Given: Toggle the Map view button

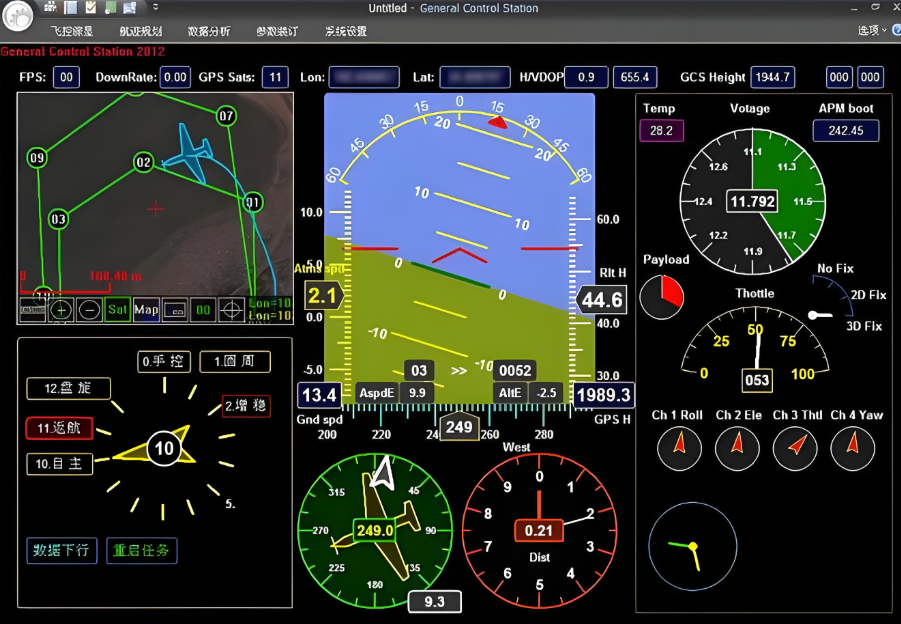Looking at the screenshot, I should tap(146, 310).
